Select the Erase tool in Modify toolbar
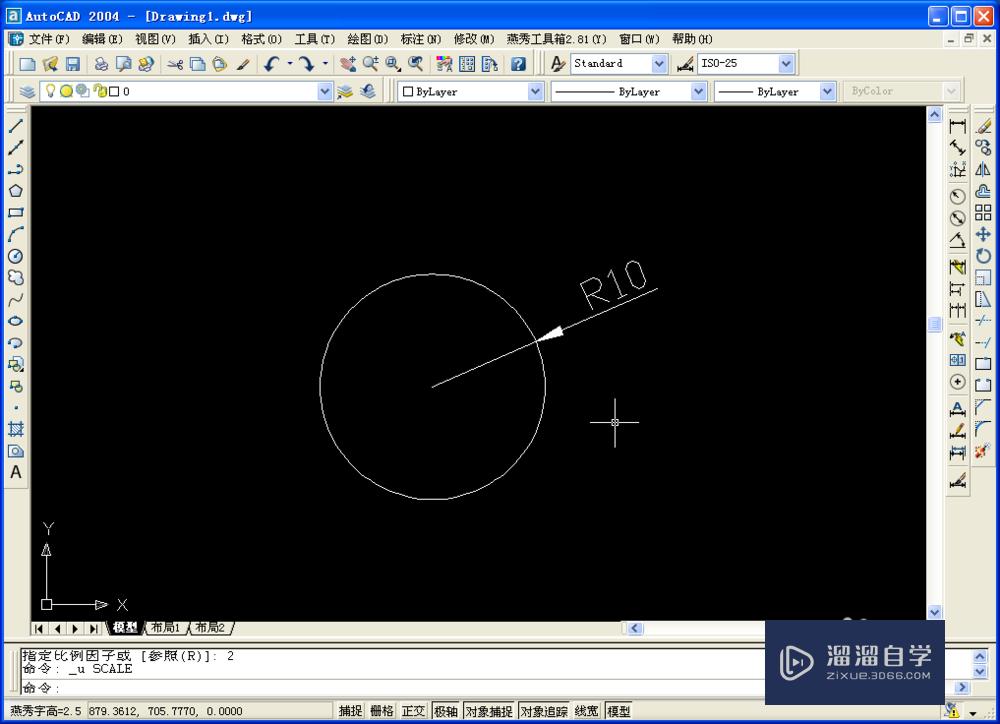1000x724 pixels. click(984, 125)
